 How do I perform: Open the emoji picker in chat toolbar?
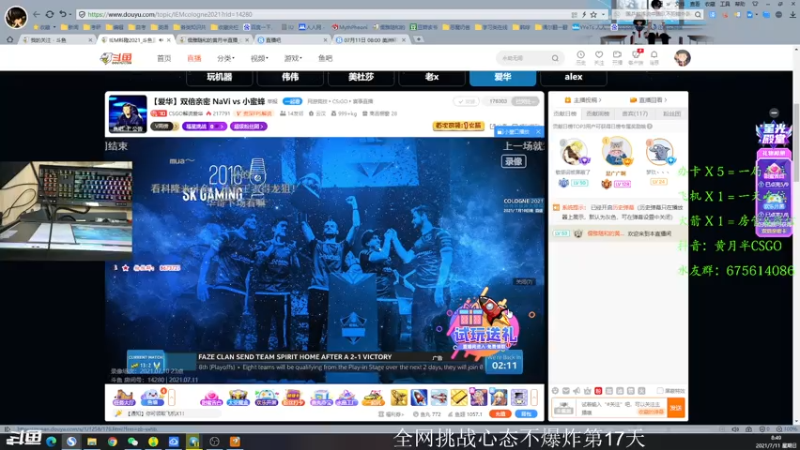click(556, 391)
